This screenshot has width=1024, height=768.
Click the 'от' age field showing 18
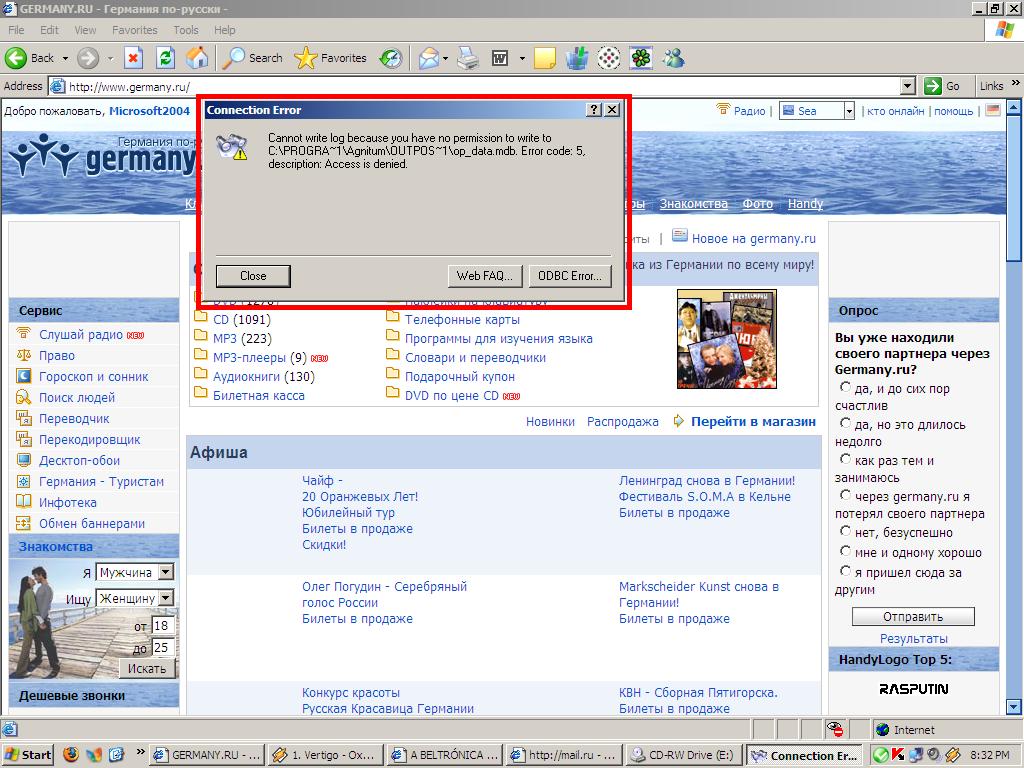(x=161, y=625)
